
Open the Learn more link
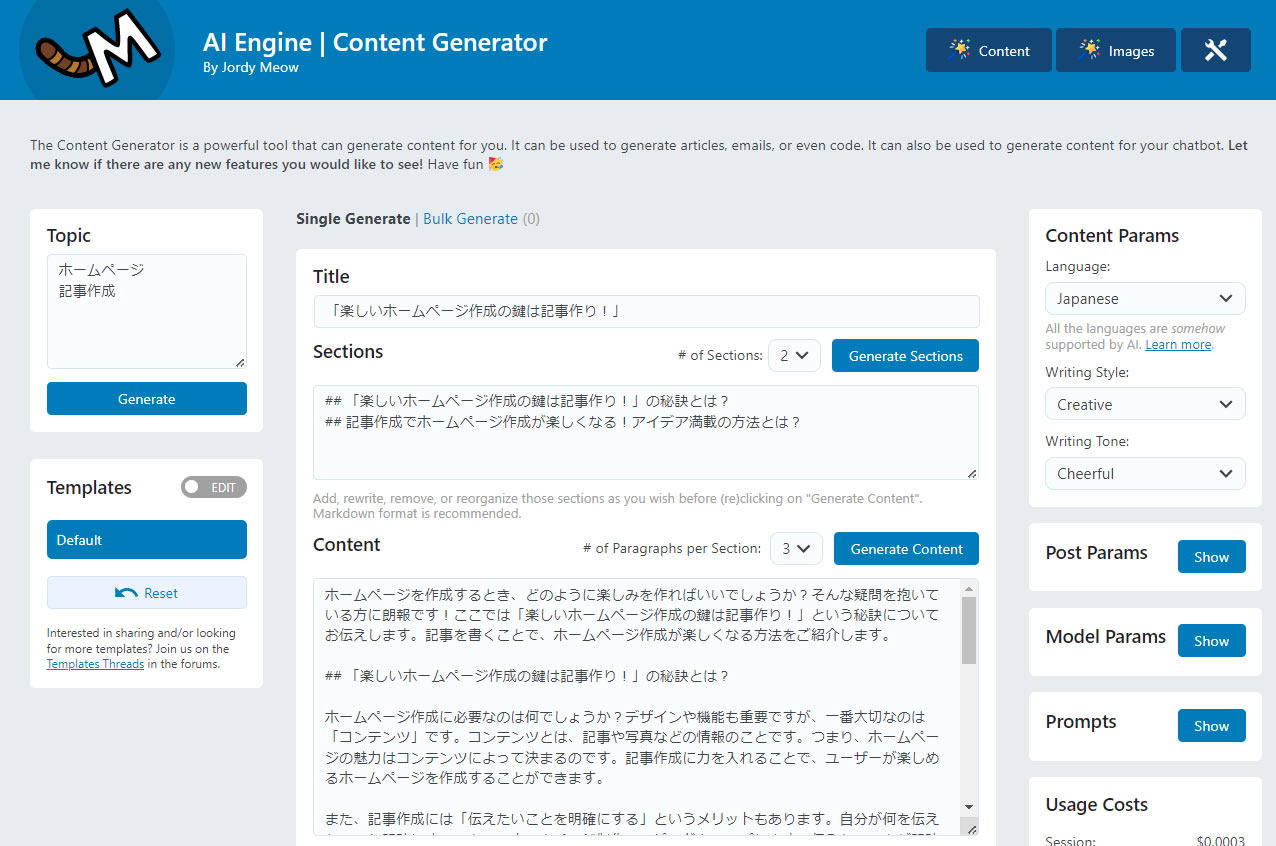click(x=1178, y=344)
